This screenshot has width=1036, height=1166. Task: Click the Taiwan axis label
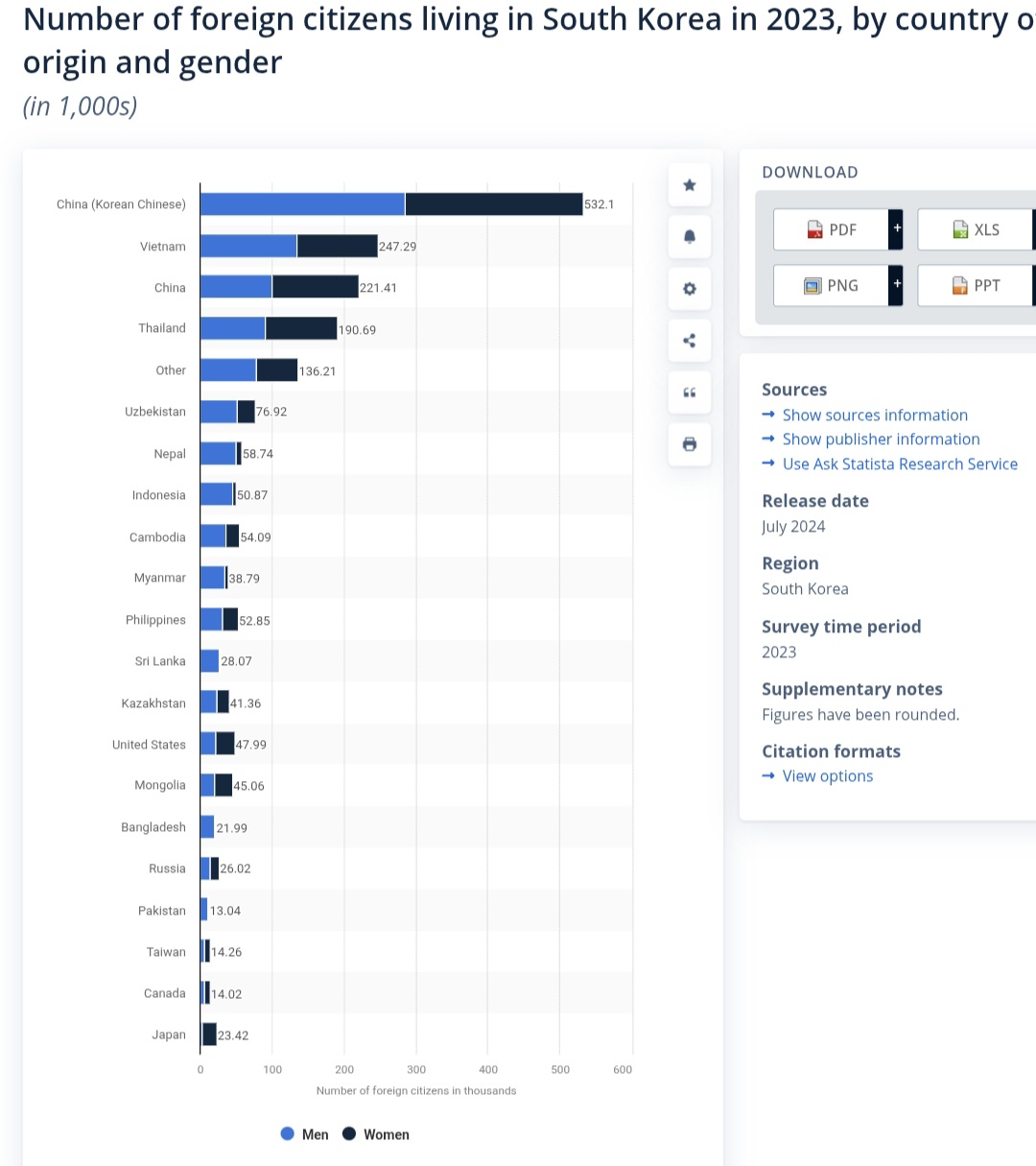click(166, 952)
